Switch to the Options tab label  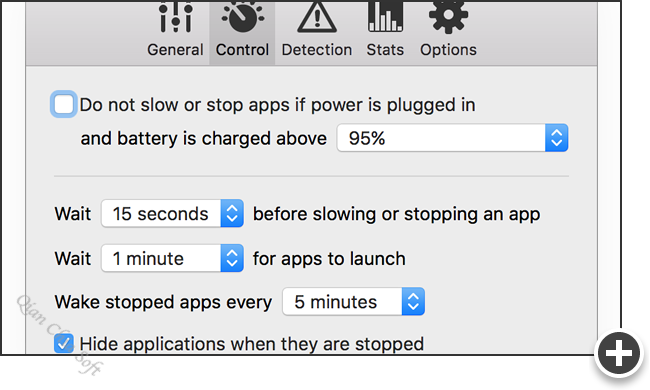coord(448,50)
